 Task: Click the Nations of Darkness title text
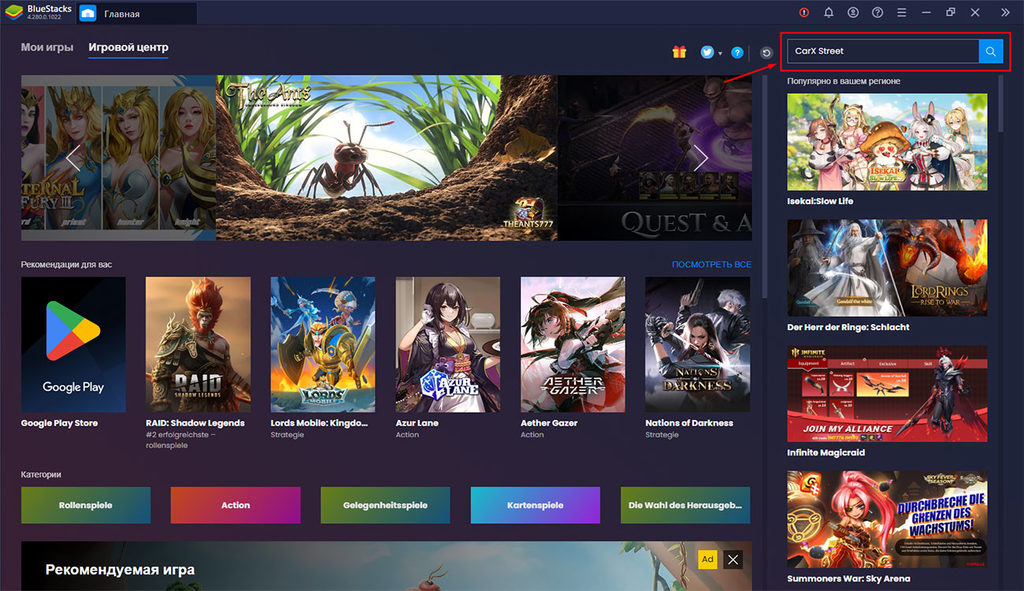[x=689, y=423]
